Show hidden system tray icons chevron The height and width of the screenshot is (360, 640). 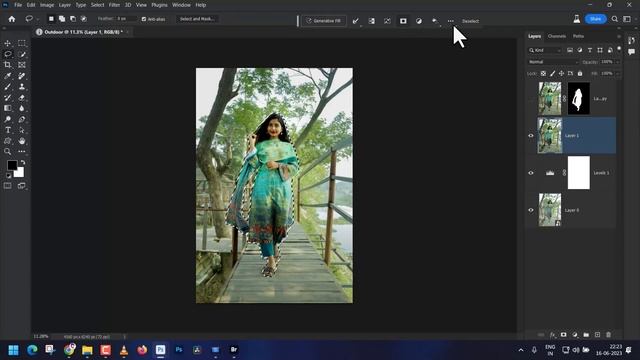coord(521,350)
